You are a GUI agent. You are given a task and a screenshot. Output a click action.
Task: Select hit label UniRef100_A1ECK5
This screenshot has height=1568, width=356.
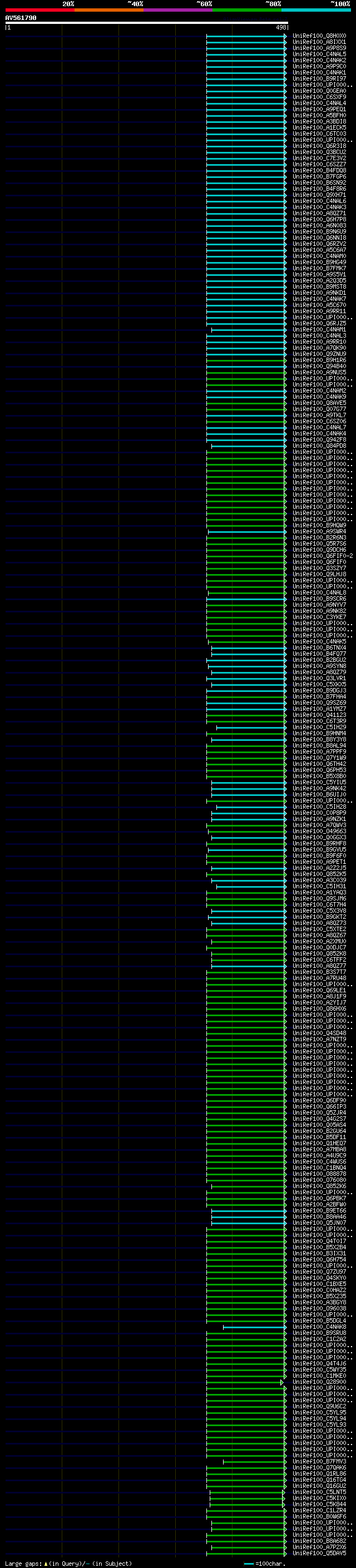tap(319, 127)
